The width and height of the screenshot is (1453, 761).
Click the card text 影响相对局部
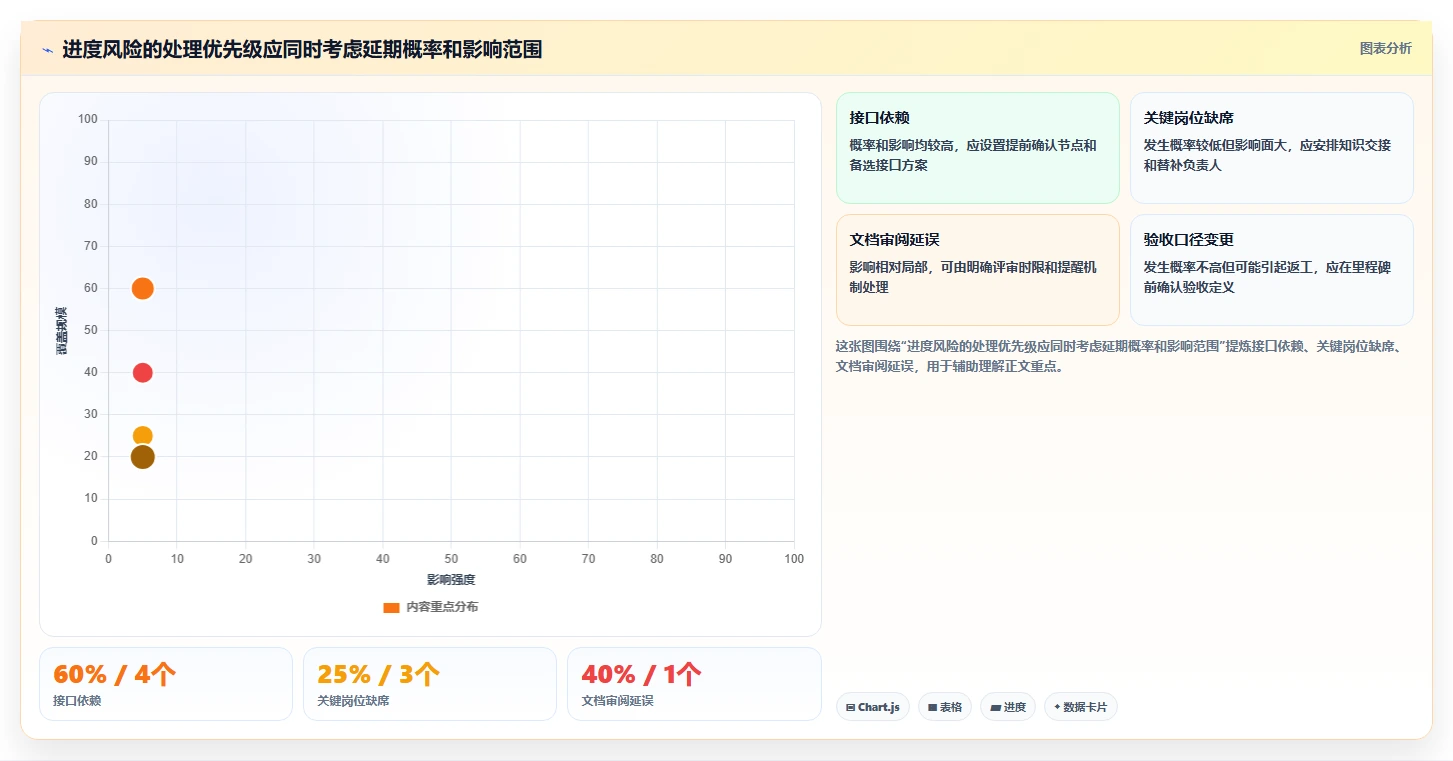[973, 277]
